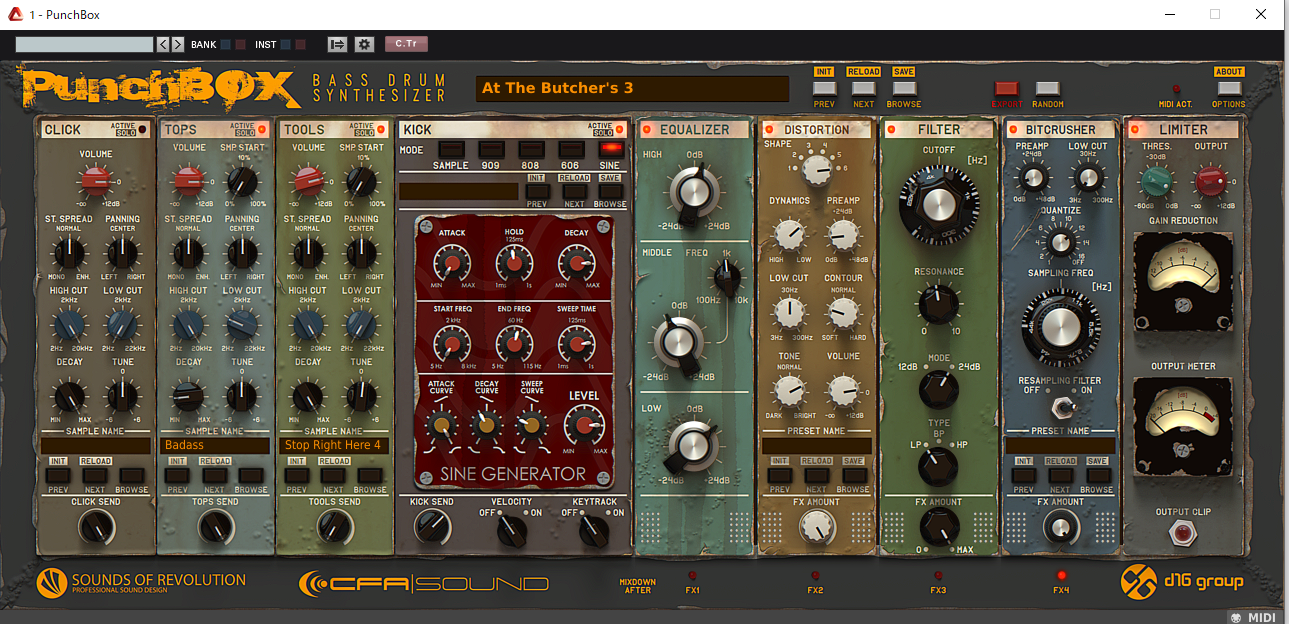The image size is (1289, 624).
Task: Toggle the TOPS module active LED
Action: [262, 129]
